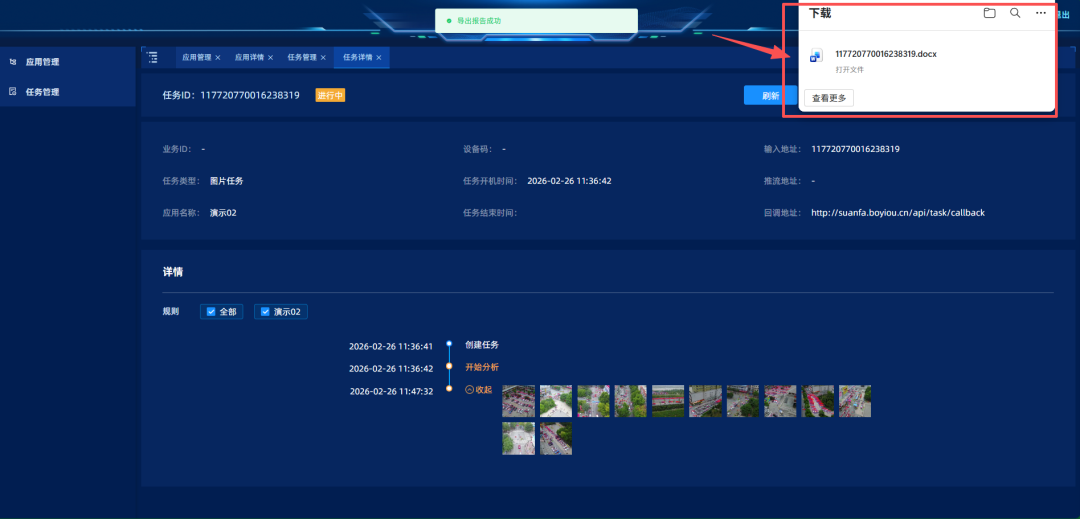The width and height of the screenshot is (1080, 519).
Task: Click the Word file icon for the docx
Action: point(816,57)
